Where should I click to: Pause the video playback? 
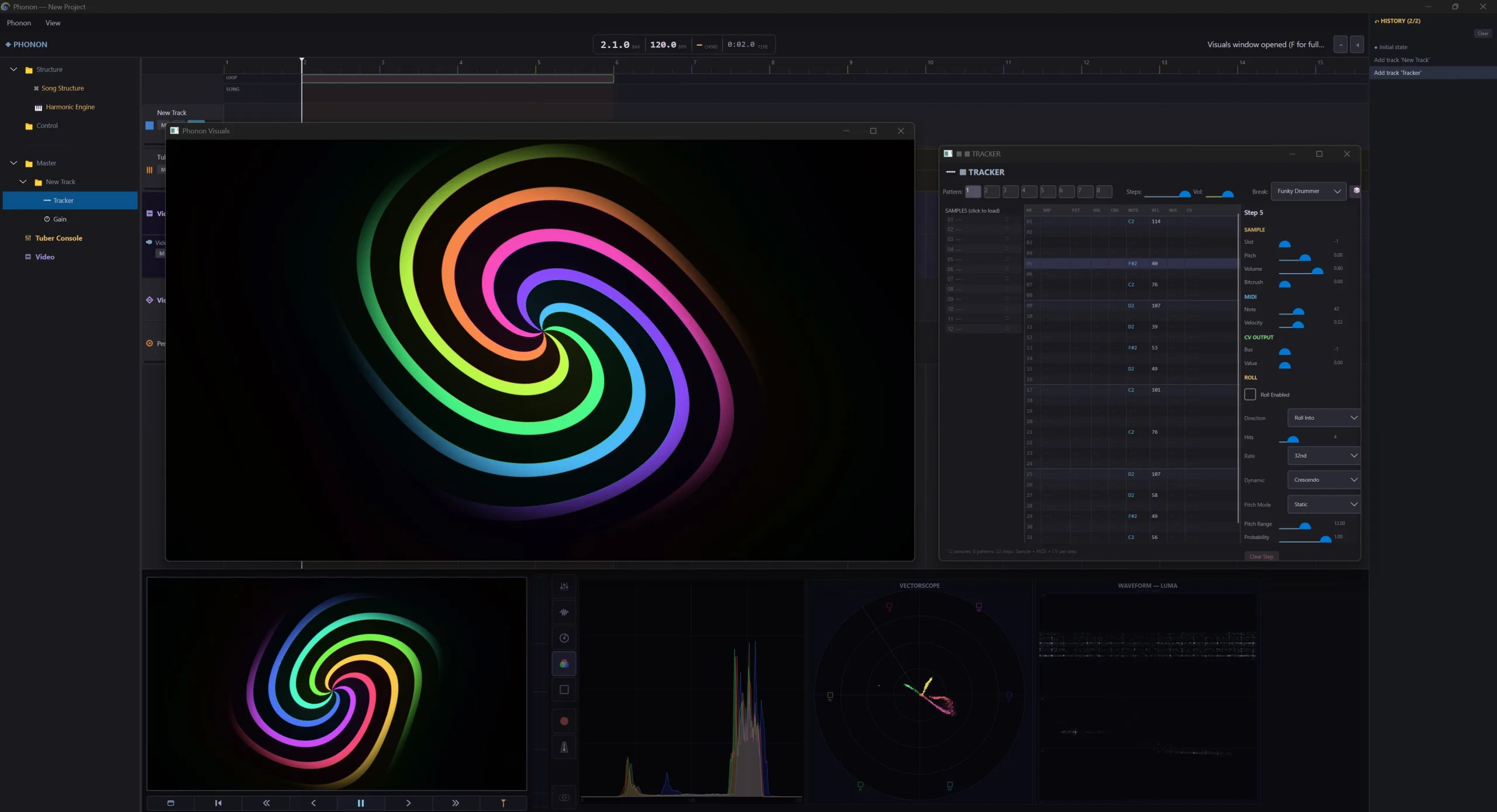(360, 803)
